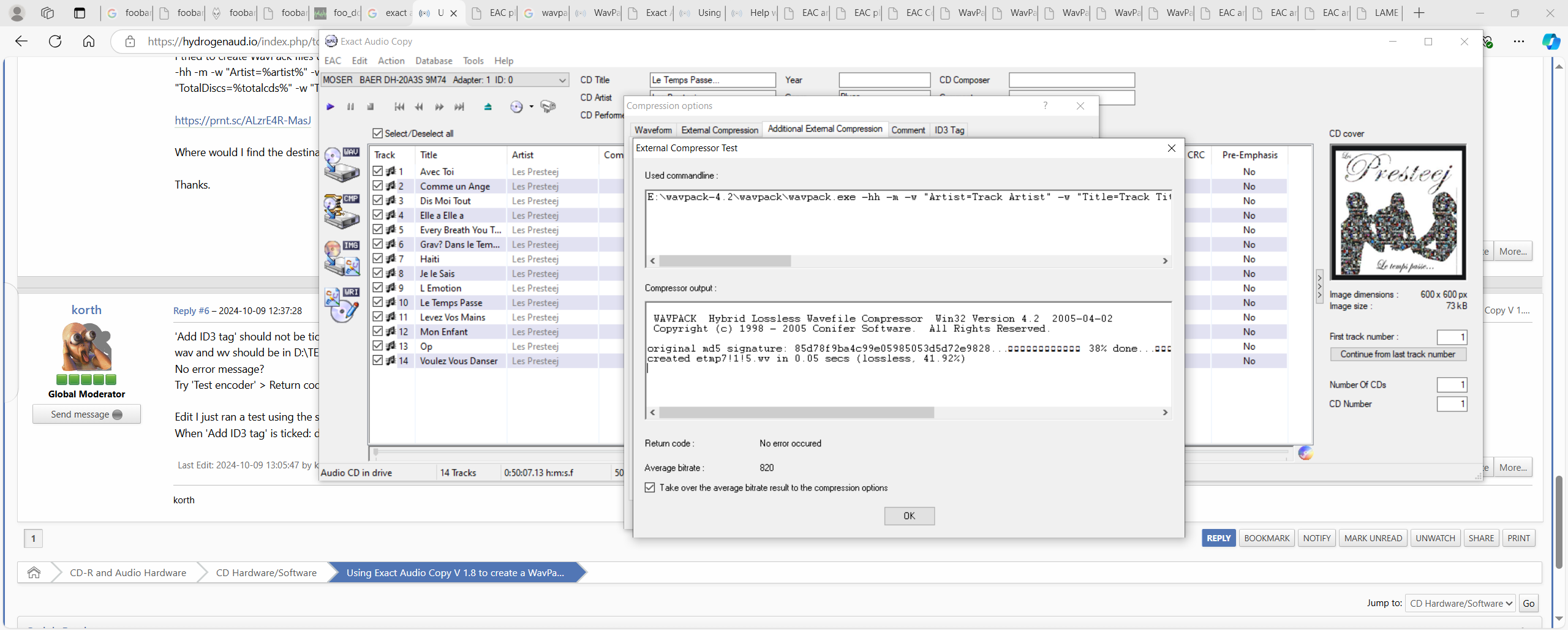Viewport: 1568px width, 630px height.
Task: Open the prnt.sc screenshot link
Action: click(x=243, y=121)
